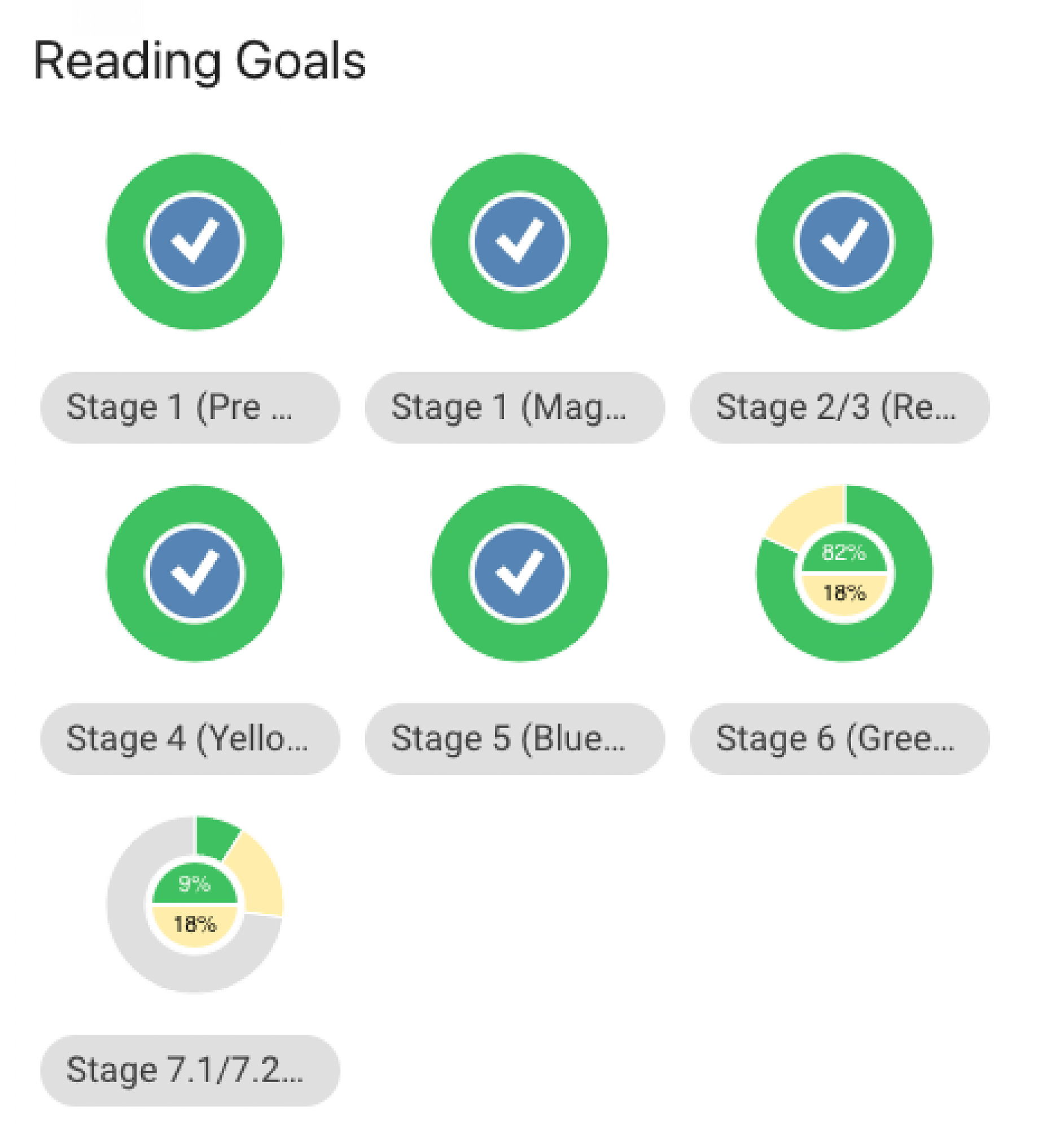Screen dimensions: 1064x1129
Task: Click the Stage 1 (Pre ... completed checkmark icon
Action: click(195, 242)
